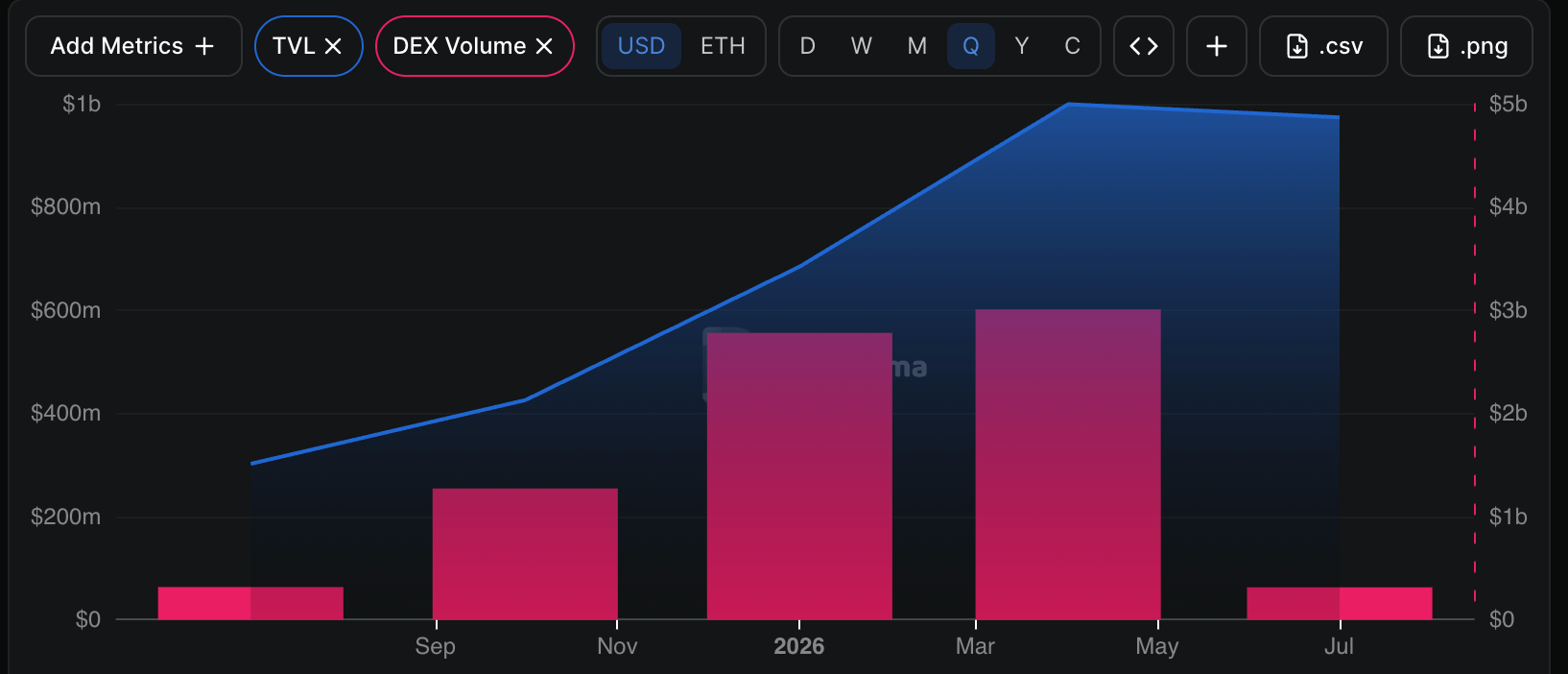Click the tallest DEX volume bar after Mar
1568x674 pixels.
click(1068, 464)
